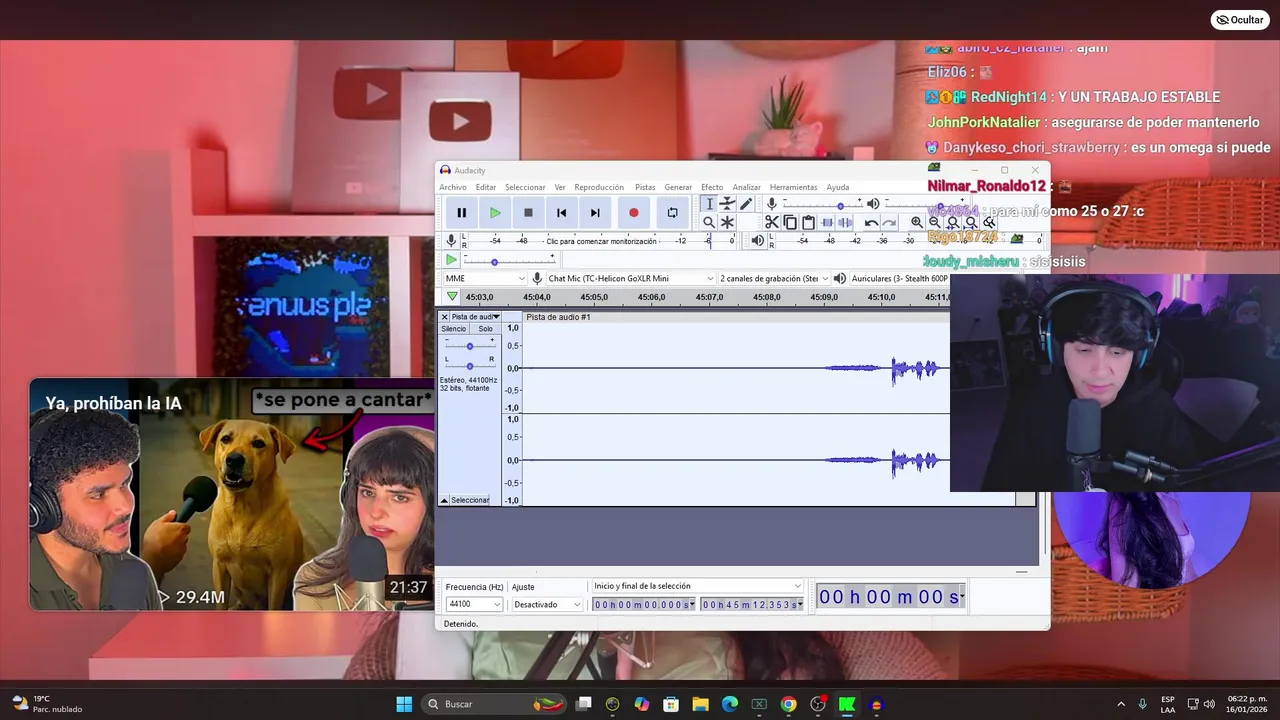Copy selection using the Copy icon
This screenshot has width=1280, height=720.
tap(790, 222)
